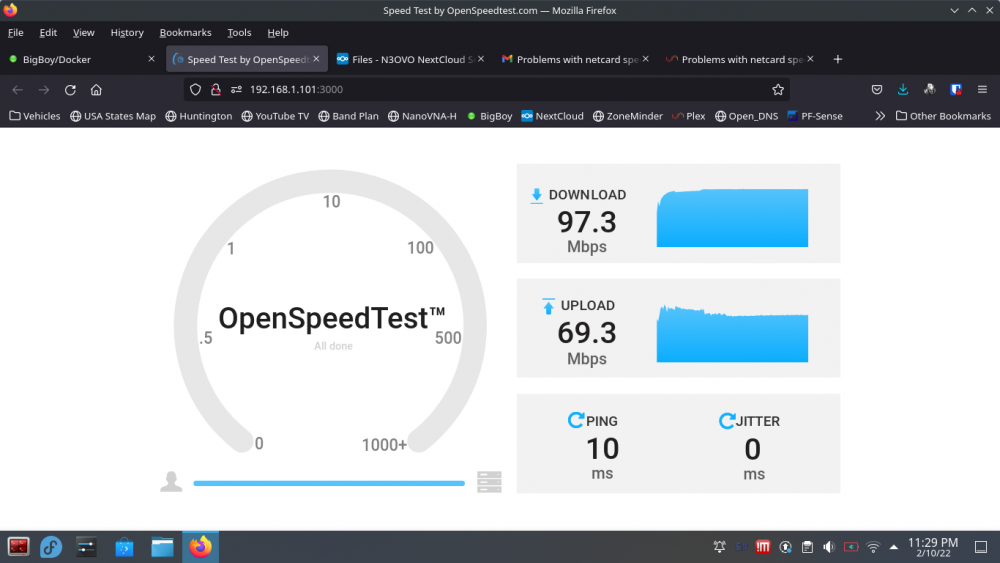Open the Edit menu
This screenshot has height=563, width=1000.
coord(48,33)
